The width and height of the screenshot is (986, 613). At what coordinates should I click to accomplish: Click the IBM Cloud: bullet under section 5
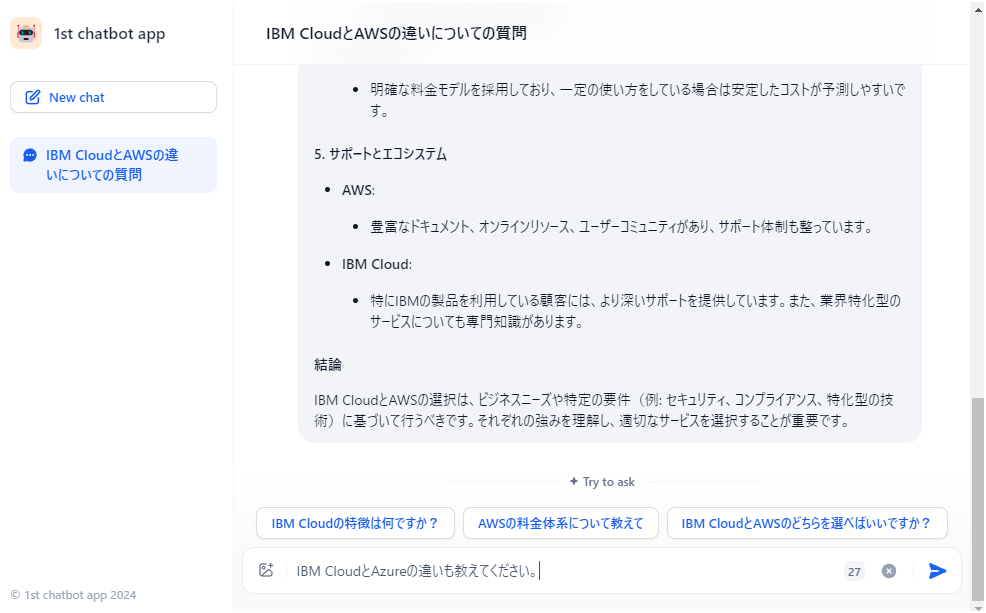click(x=377, y=264)
